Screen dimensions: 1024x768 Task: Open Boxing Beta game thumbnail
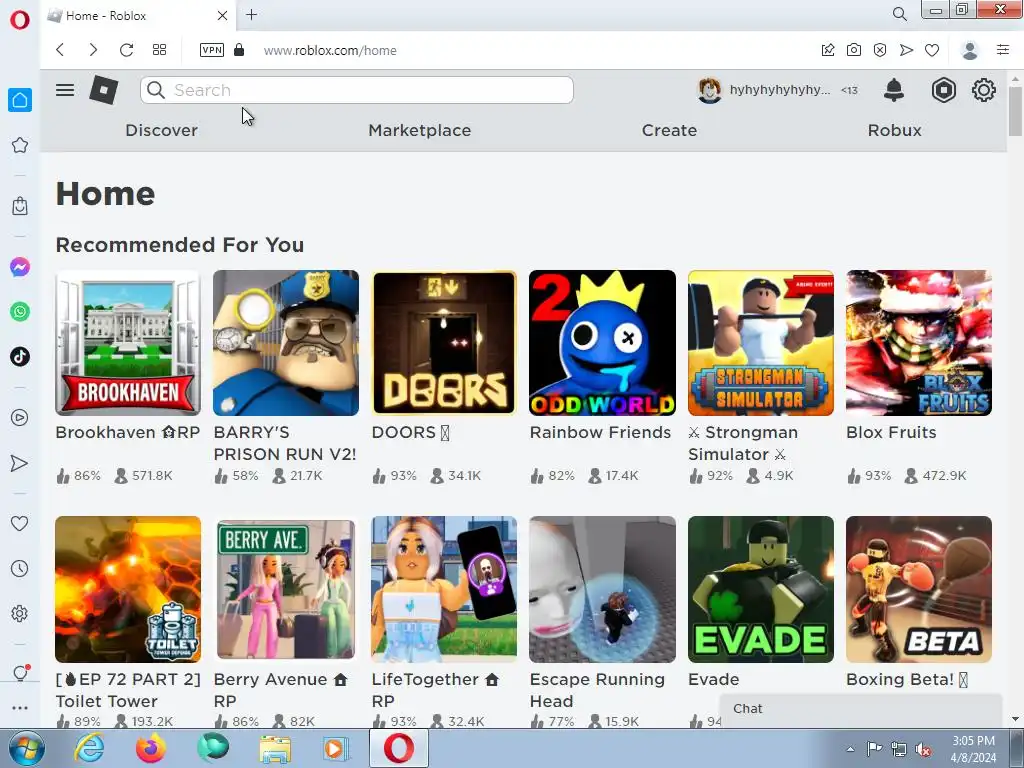tap(919, 590)
